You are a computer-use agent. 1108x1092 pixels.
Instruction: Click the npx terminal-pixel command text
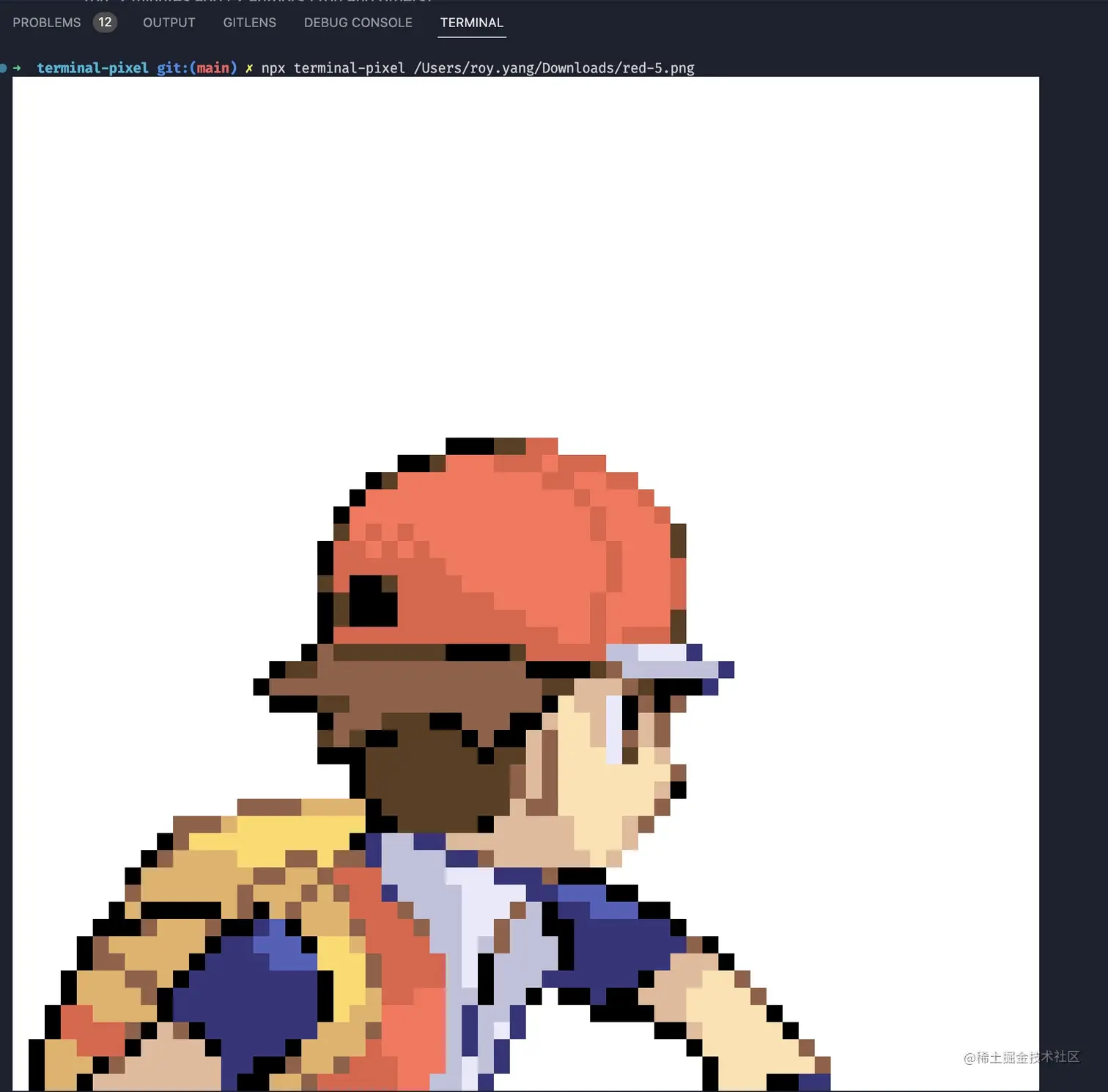click(x=333, y=68)
